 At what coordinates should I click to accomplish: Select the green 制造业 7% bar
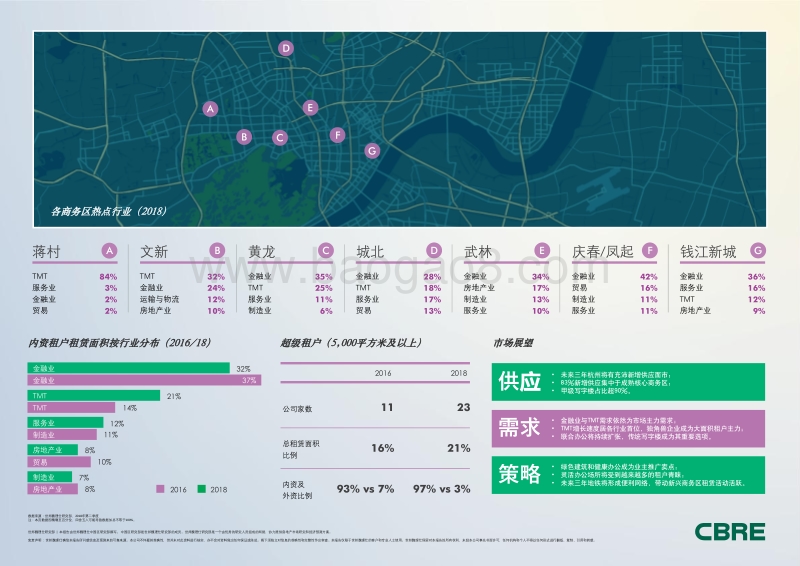pyautogui.click(x=49, y=477)
